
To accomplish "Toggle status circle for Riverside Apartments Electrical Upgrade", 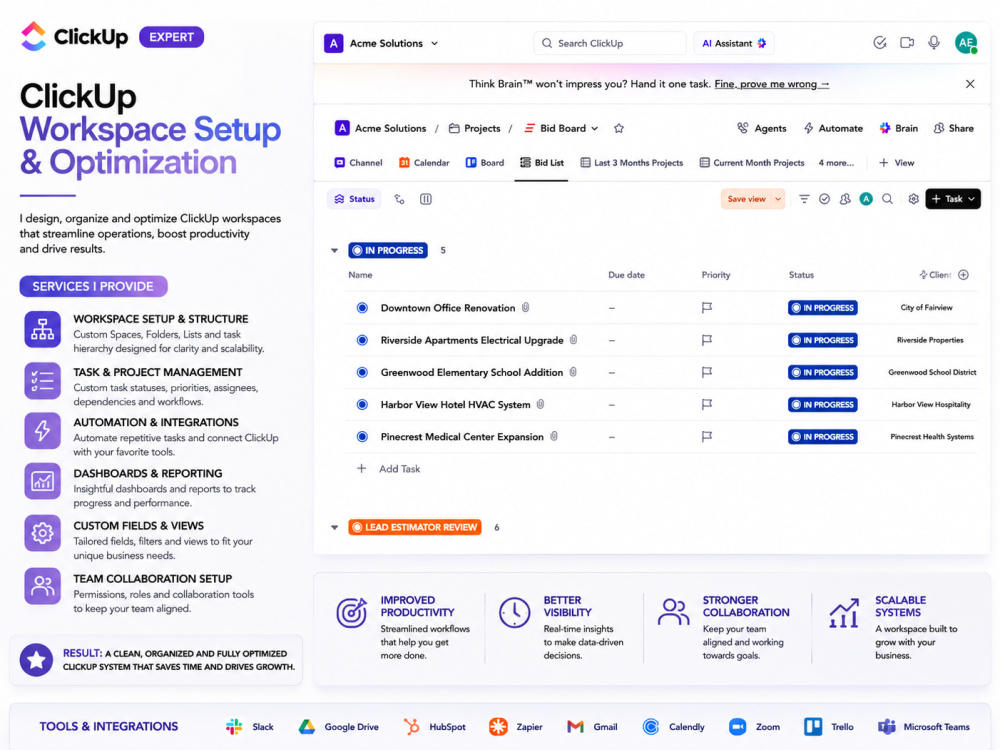I will [x=362, y=341].
